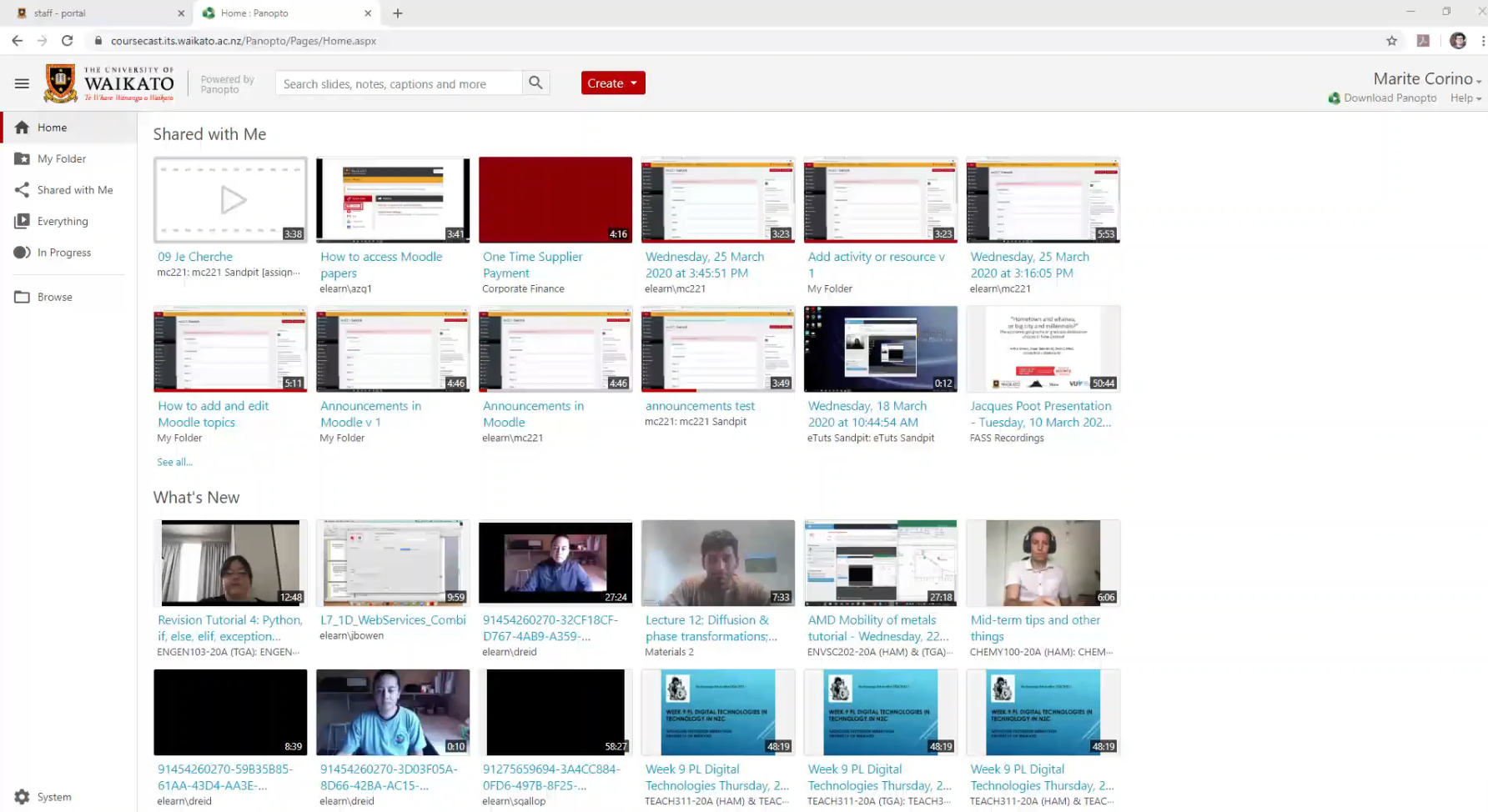Open Add activity or resource v 1

click(x=876, y=264)
